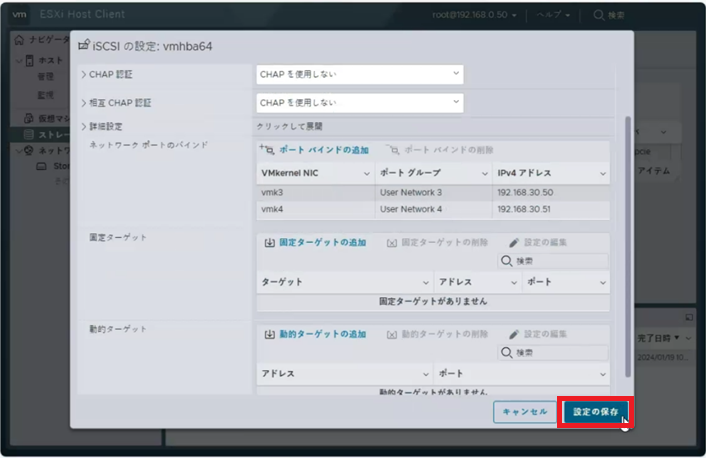
Task: Click the vm logo in header
Action: click(19, 14)
